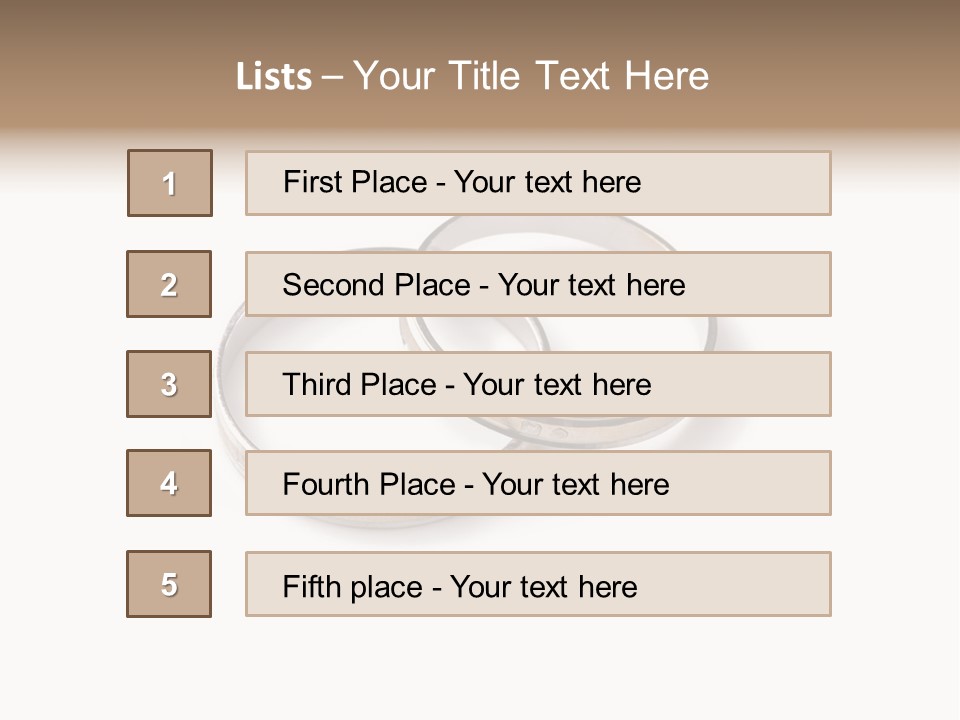Screen dimensions: 960x720
Task: Click 'Your Title Text Here' in the title
Action: (x=531, y=76)
